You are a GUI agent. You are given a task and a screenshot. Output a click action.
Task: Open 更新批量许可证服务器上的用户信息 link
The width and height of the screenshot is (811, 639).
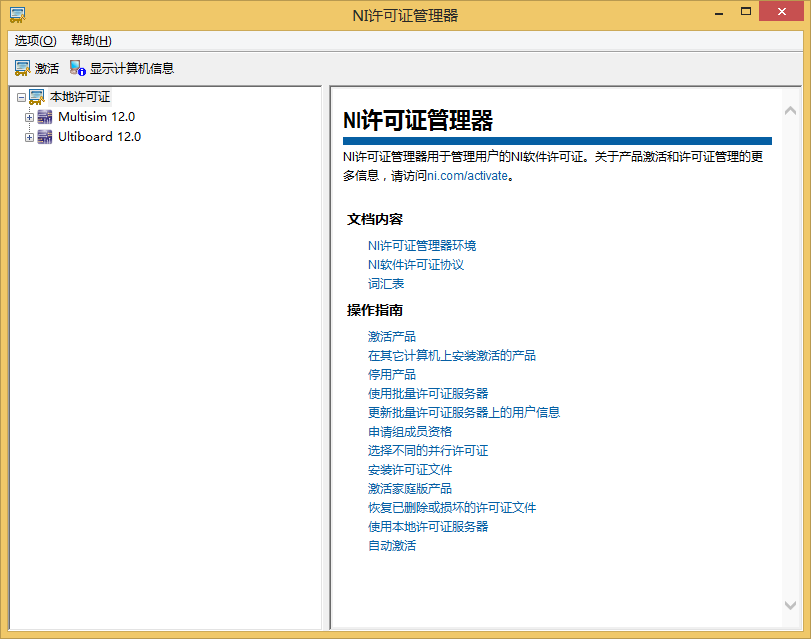pyautogui.click(x=463, y=413)
